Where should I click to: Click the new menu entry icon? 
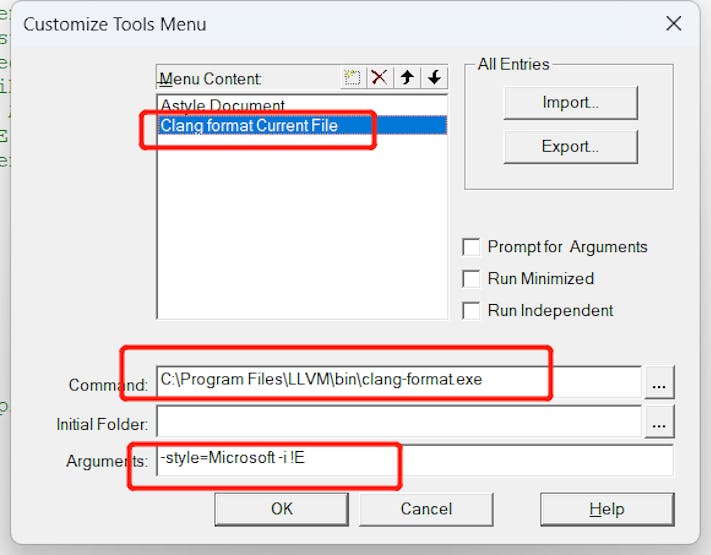pyautogui.click(x=352, y=78)
